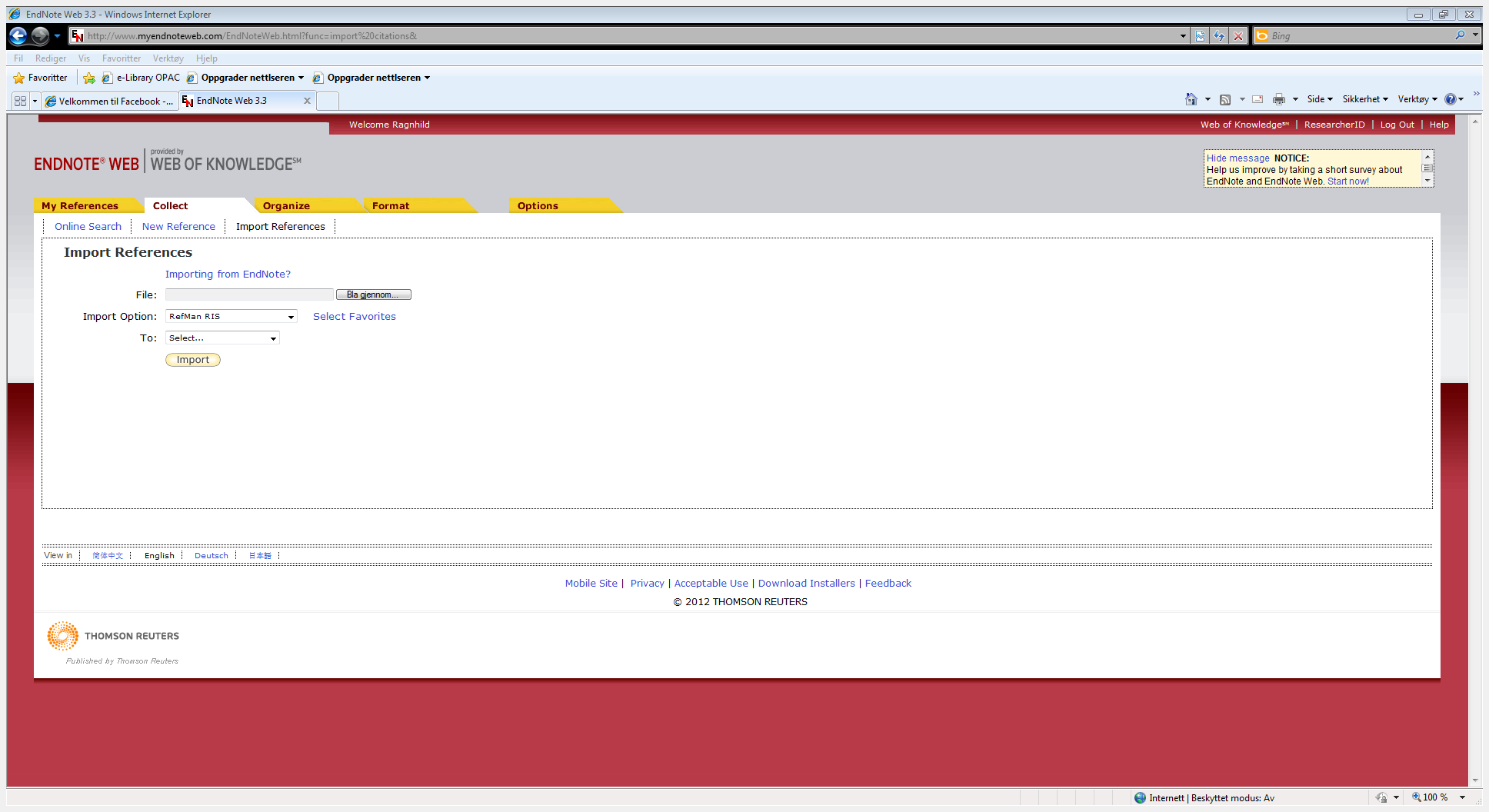Click the Privacy footer link
Viewport: 1489px width, 812px height.
647,584
